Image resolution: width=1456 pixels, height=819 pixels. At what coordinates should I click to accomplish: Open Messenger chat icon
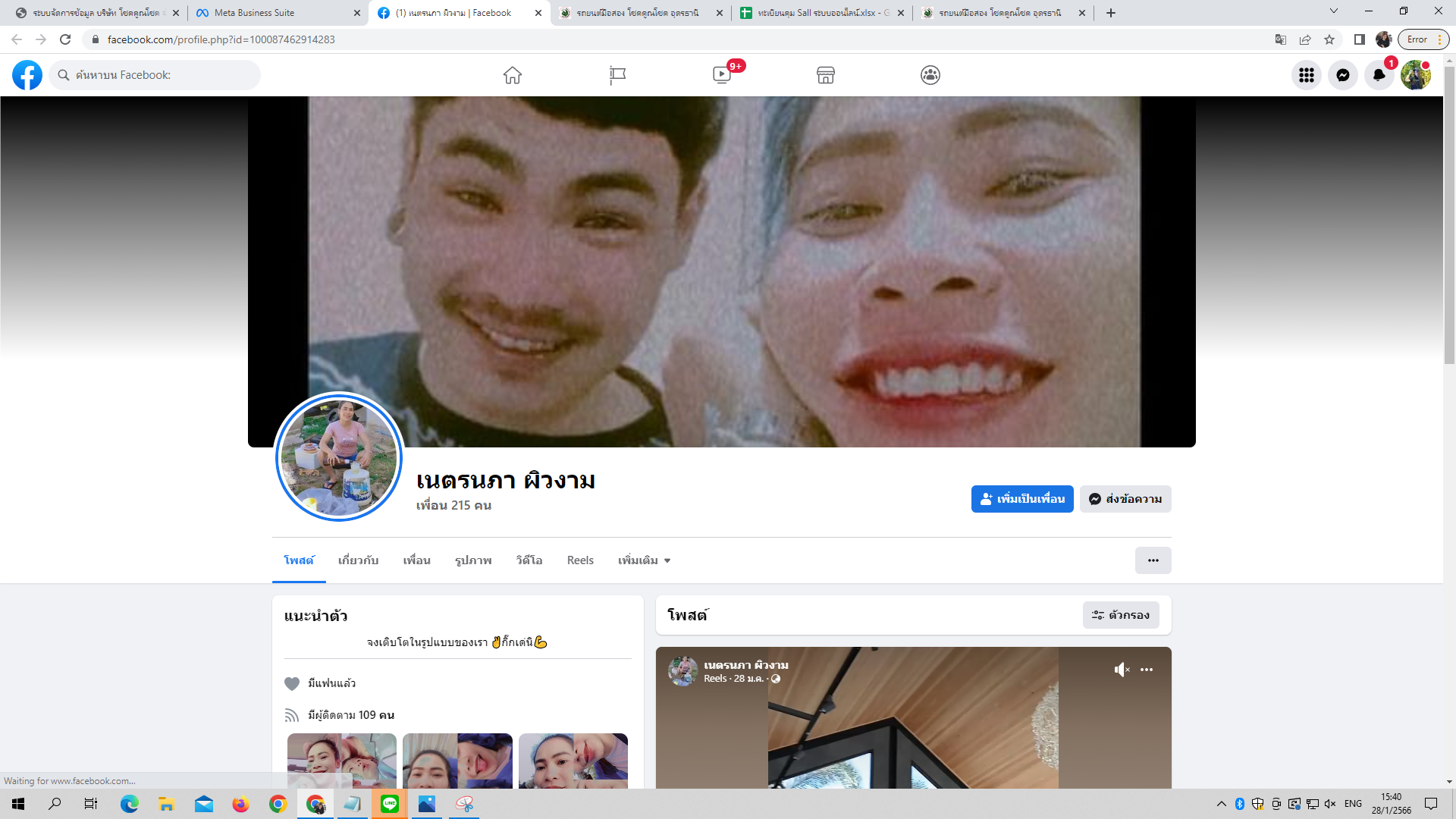1343,75
